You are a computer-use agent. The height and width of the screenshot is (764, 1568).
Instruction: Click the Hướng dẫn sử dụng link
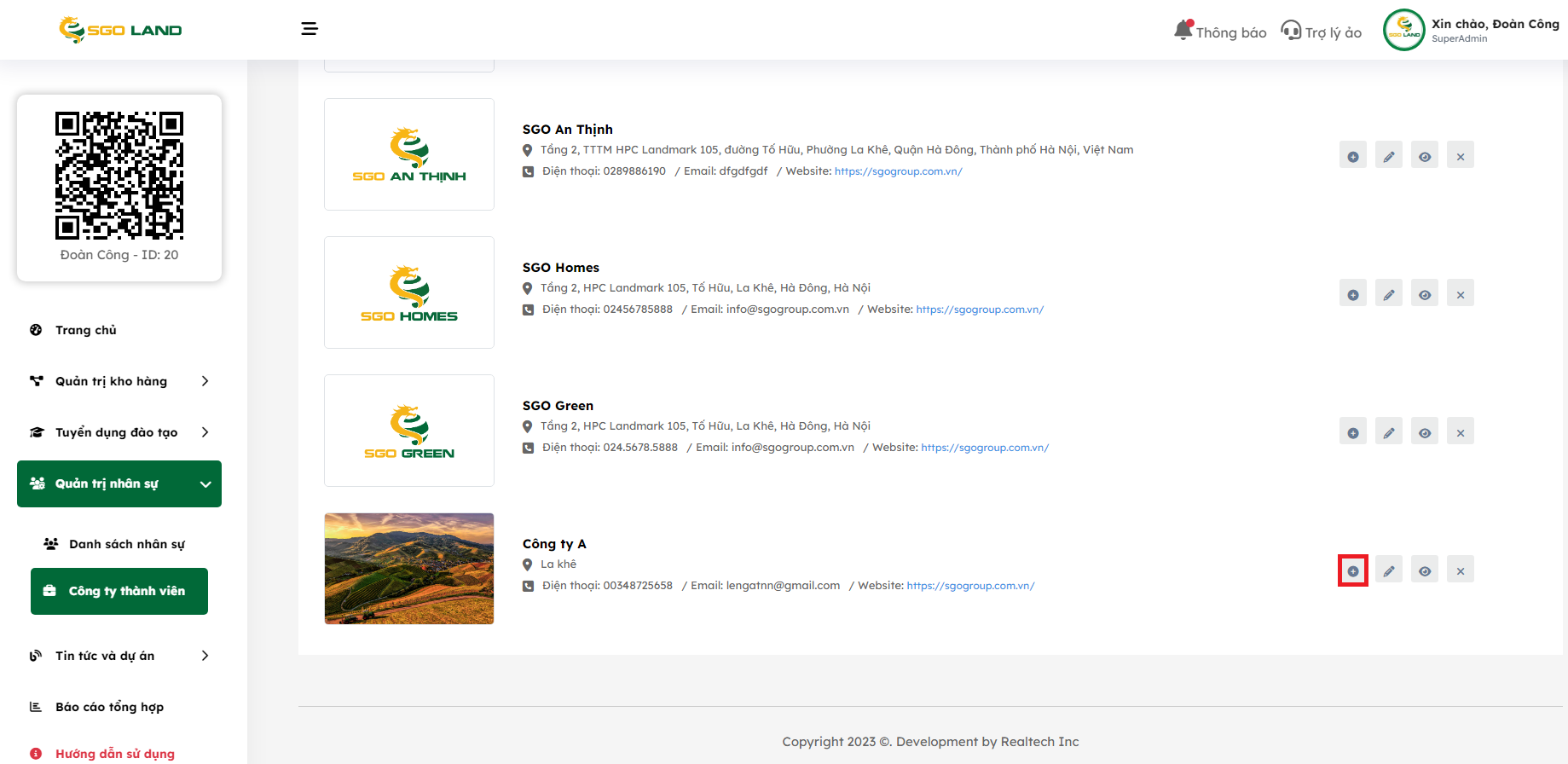[x=114, y=754]
